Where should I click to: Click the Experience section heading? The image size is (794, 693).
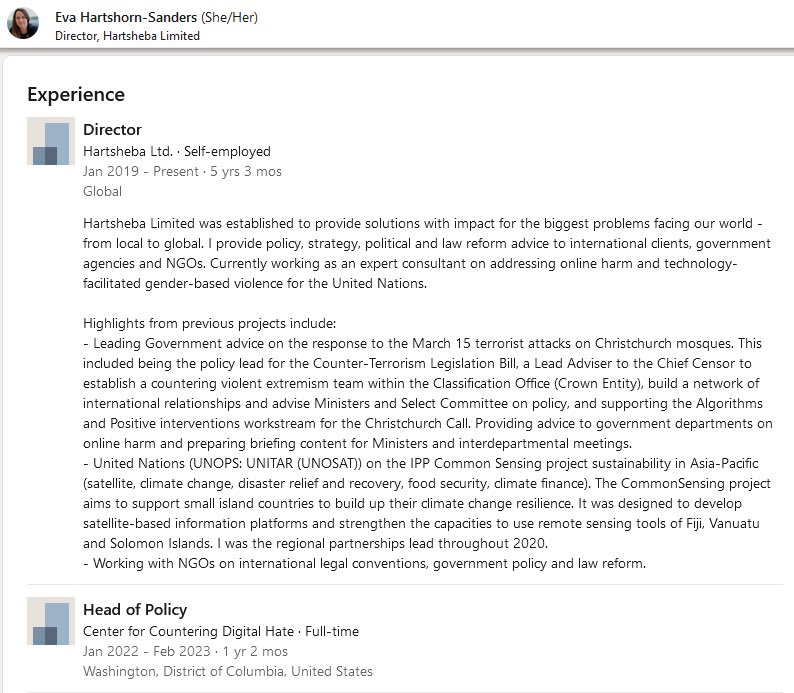click(x=76, y=95)
